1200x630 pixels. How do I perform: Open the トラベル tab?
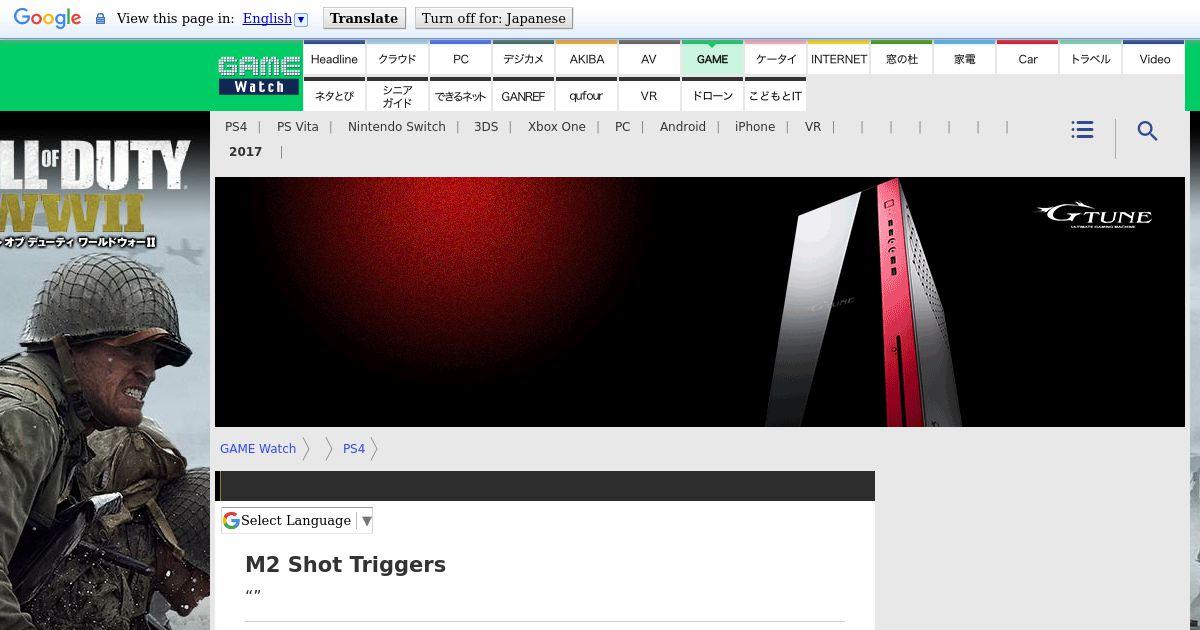pos(1090,58)
